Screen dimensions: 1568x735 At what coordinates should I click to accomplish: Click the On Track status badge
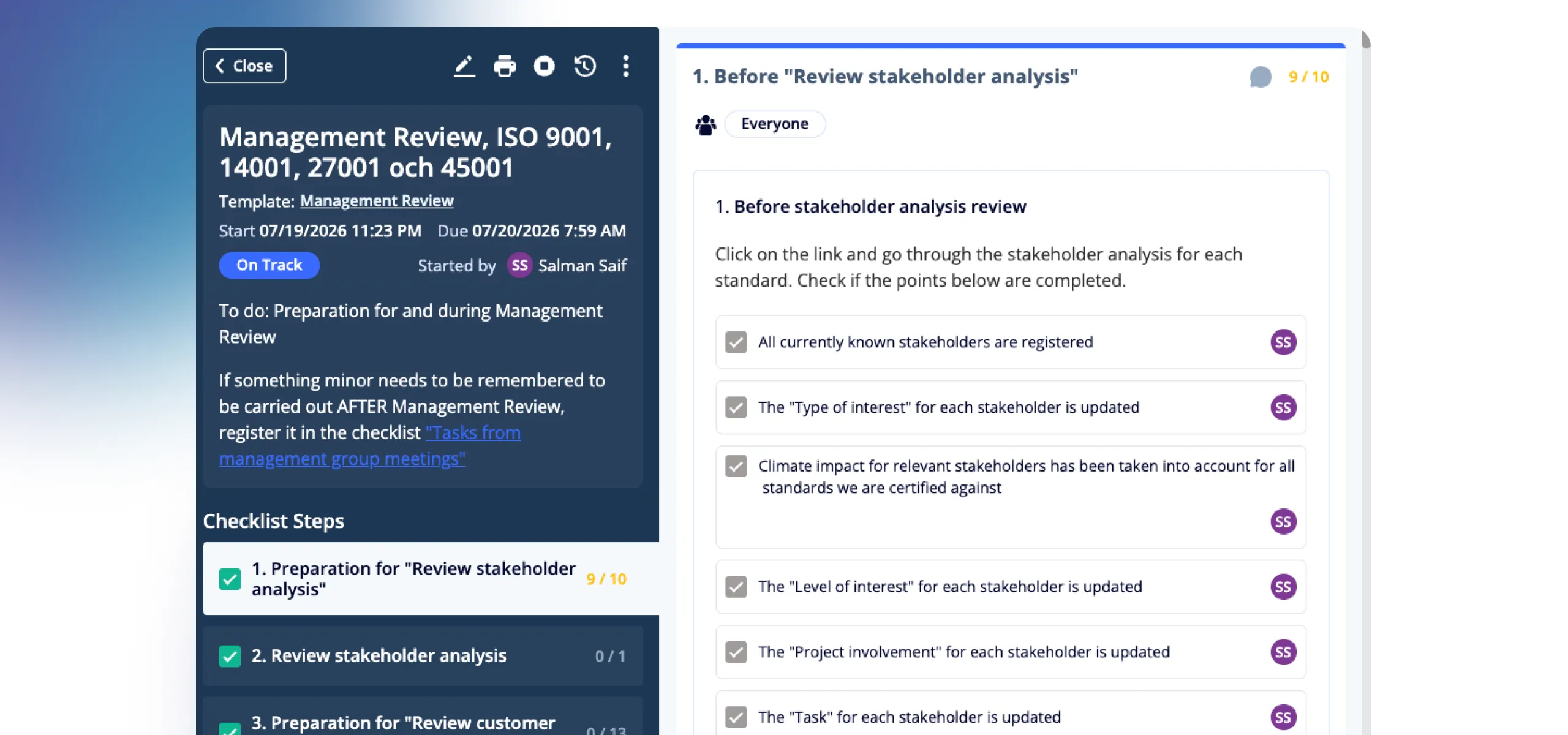[269, 265]
